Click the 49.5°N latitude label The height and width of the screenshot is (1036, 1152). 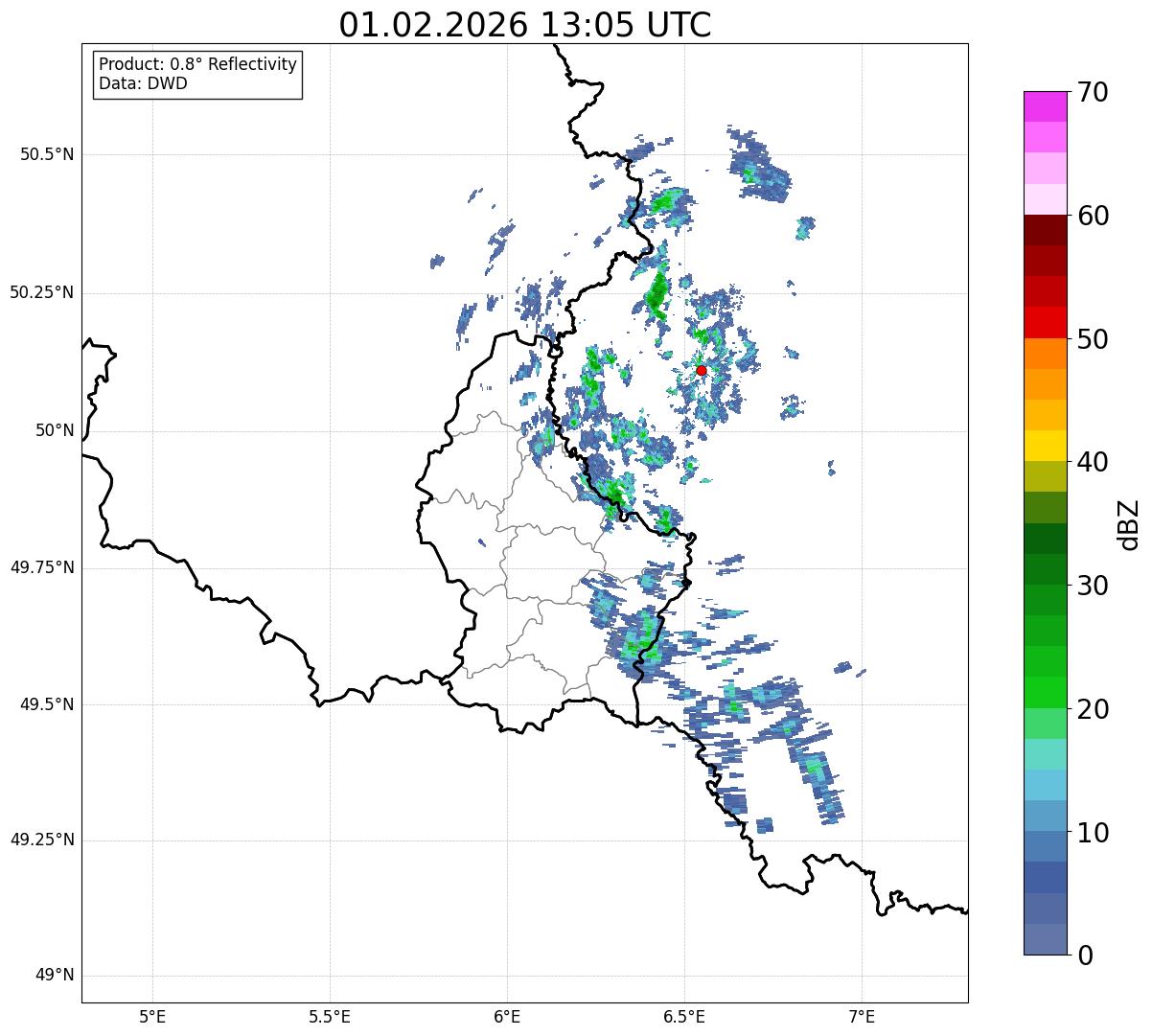(x=47, y=704)
